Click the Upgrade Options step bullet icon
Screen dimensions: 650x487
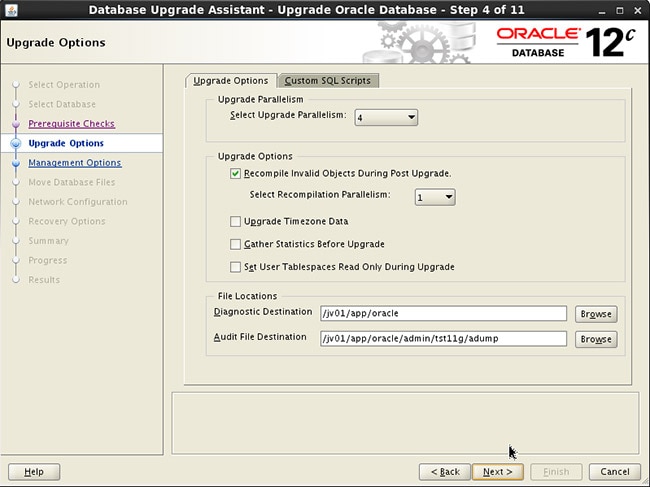(x=16, y=143)
